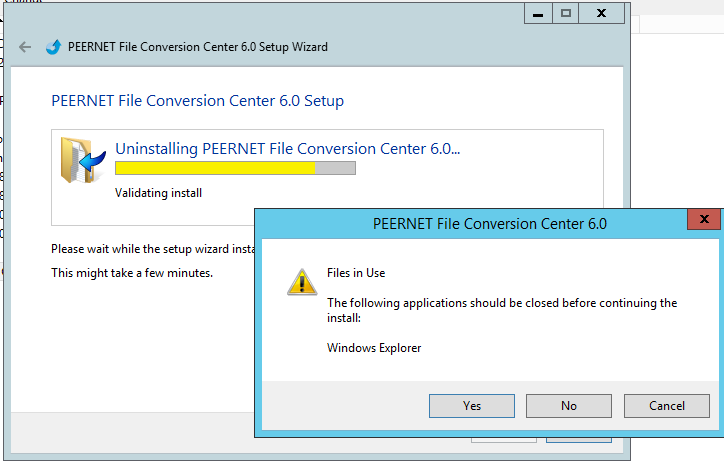Close the PEERNET File Conversion Center 6.0 dialog
Image resolution: width=724 pixels, height=471 pixels.
704,219
